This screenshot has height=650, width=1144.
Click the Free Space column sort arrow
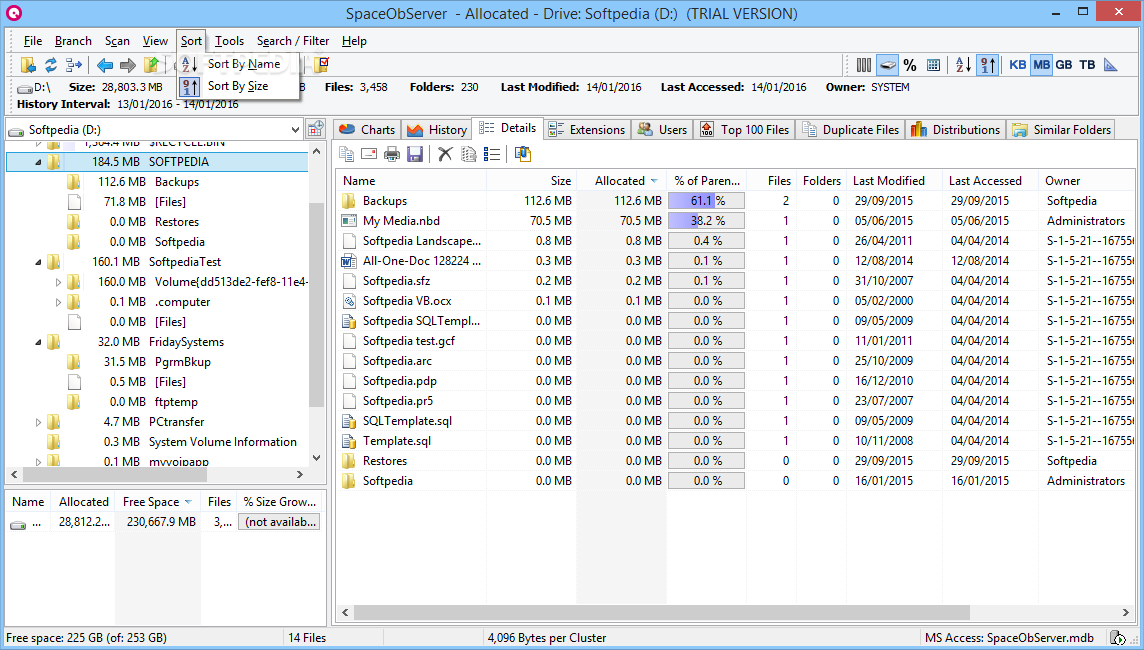(188, 502)
